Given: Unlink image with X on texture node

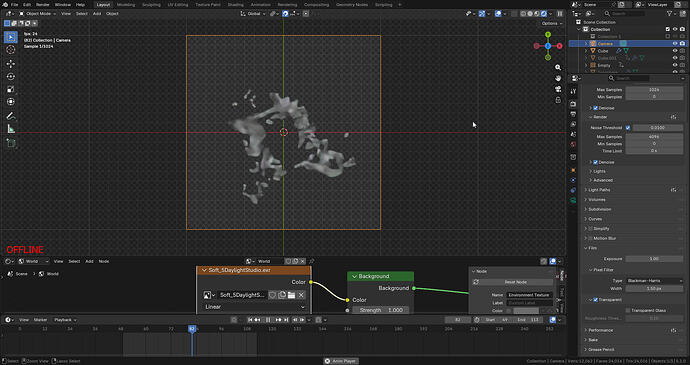Looking at the screenshot, I should pyautogui.click(x=301, y=295).
